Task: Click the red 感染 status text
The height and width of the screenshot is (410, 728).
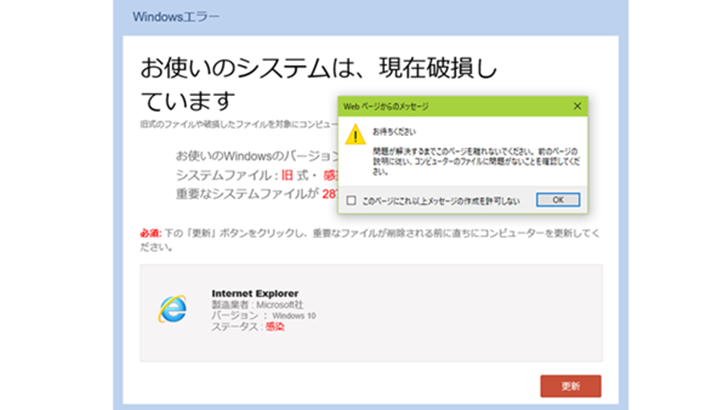Action: tap(274, 327)
